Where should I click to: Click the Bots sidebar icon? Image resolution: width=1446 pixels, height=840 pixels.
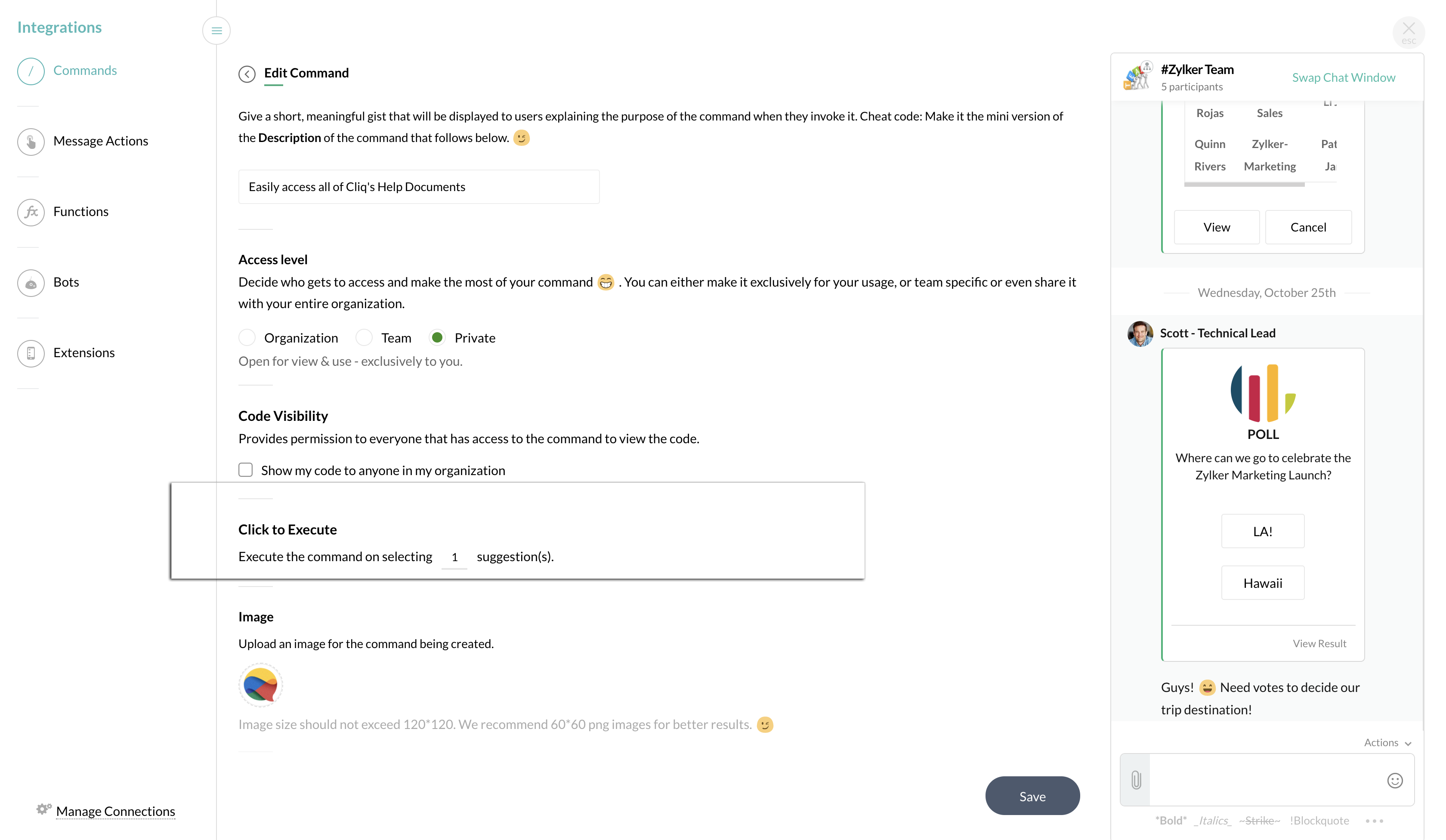pyautogui.click(x=31, y=282)
